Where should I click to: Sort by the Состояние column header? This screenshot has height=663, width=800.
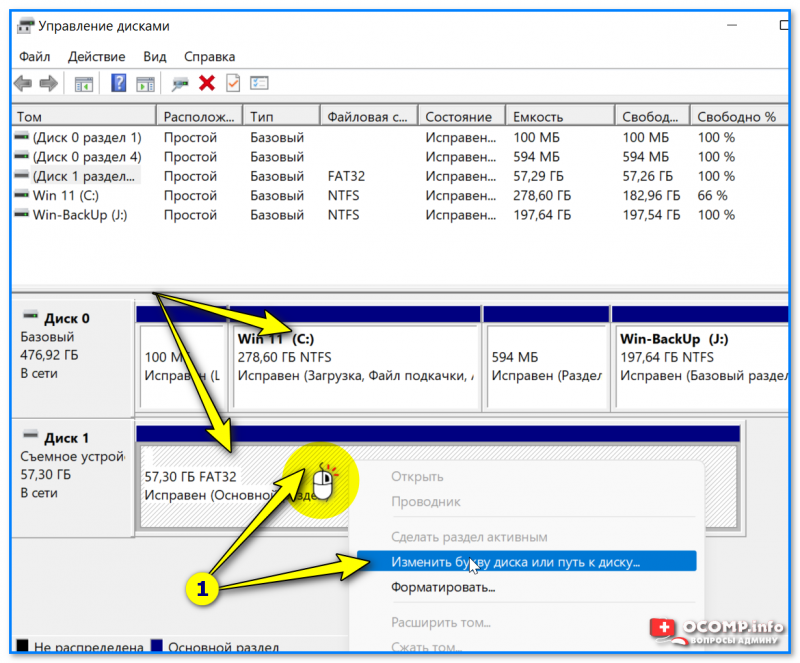click(x=462, y=116)
